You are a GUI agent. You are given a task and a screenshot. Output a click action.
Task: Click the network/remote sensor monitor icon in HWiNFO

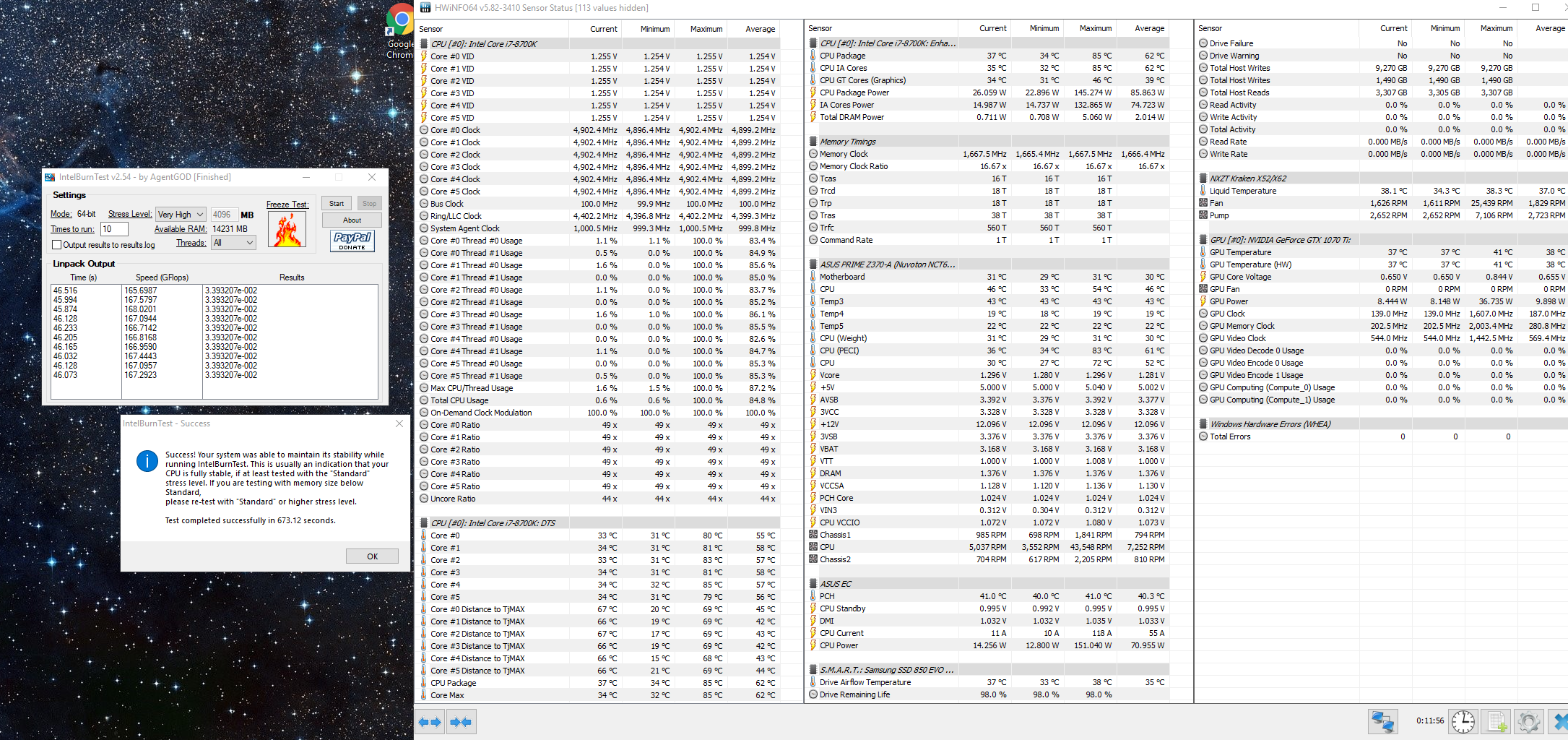(x=1383, y=721)
